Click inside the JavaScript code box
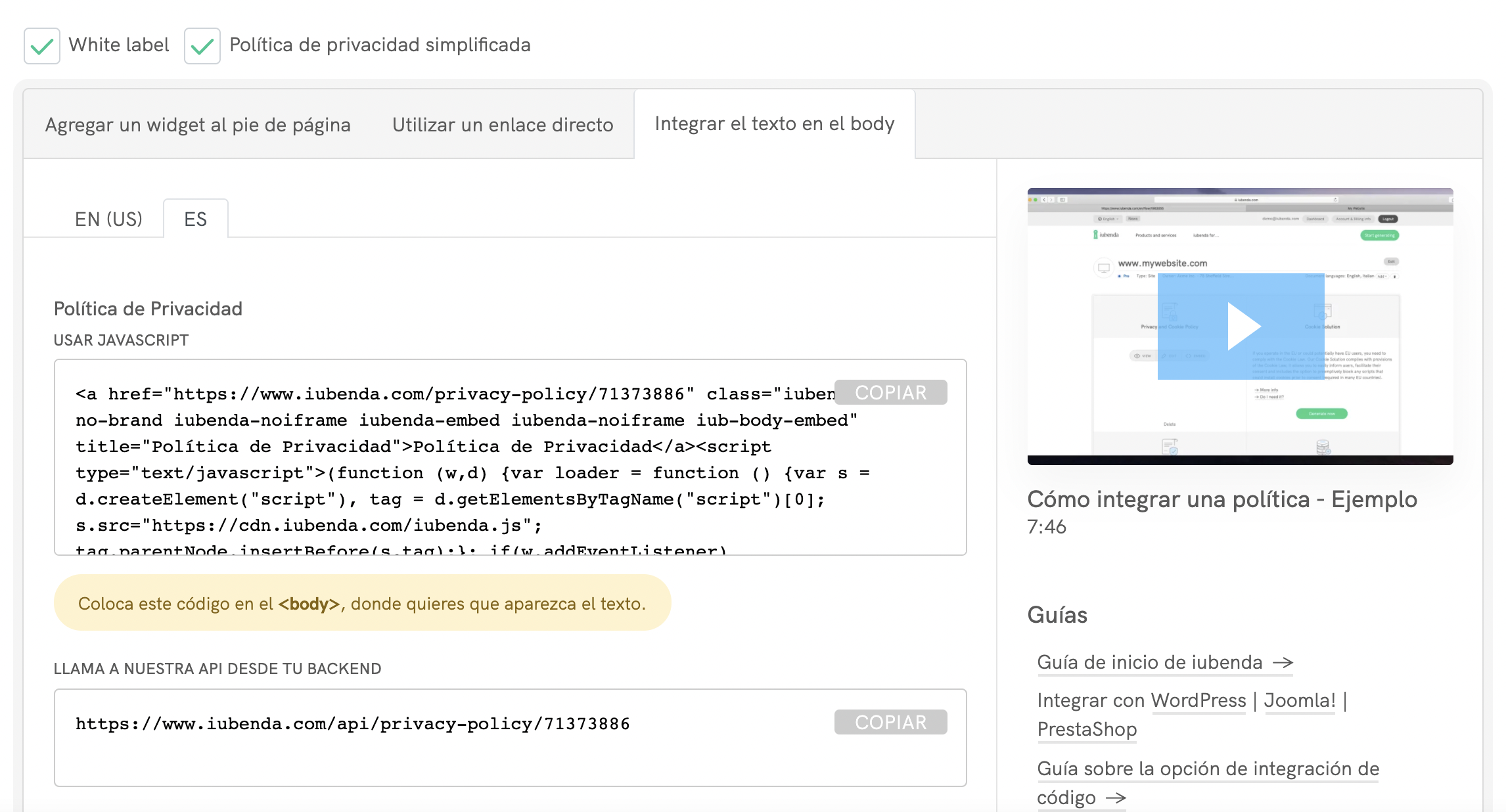 coord(460,473)
